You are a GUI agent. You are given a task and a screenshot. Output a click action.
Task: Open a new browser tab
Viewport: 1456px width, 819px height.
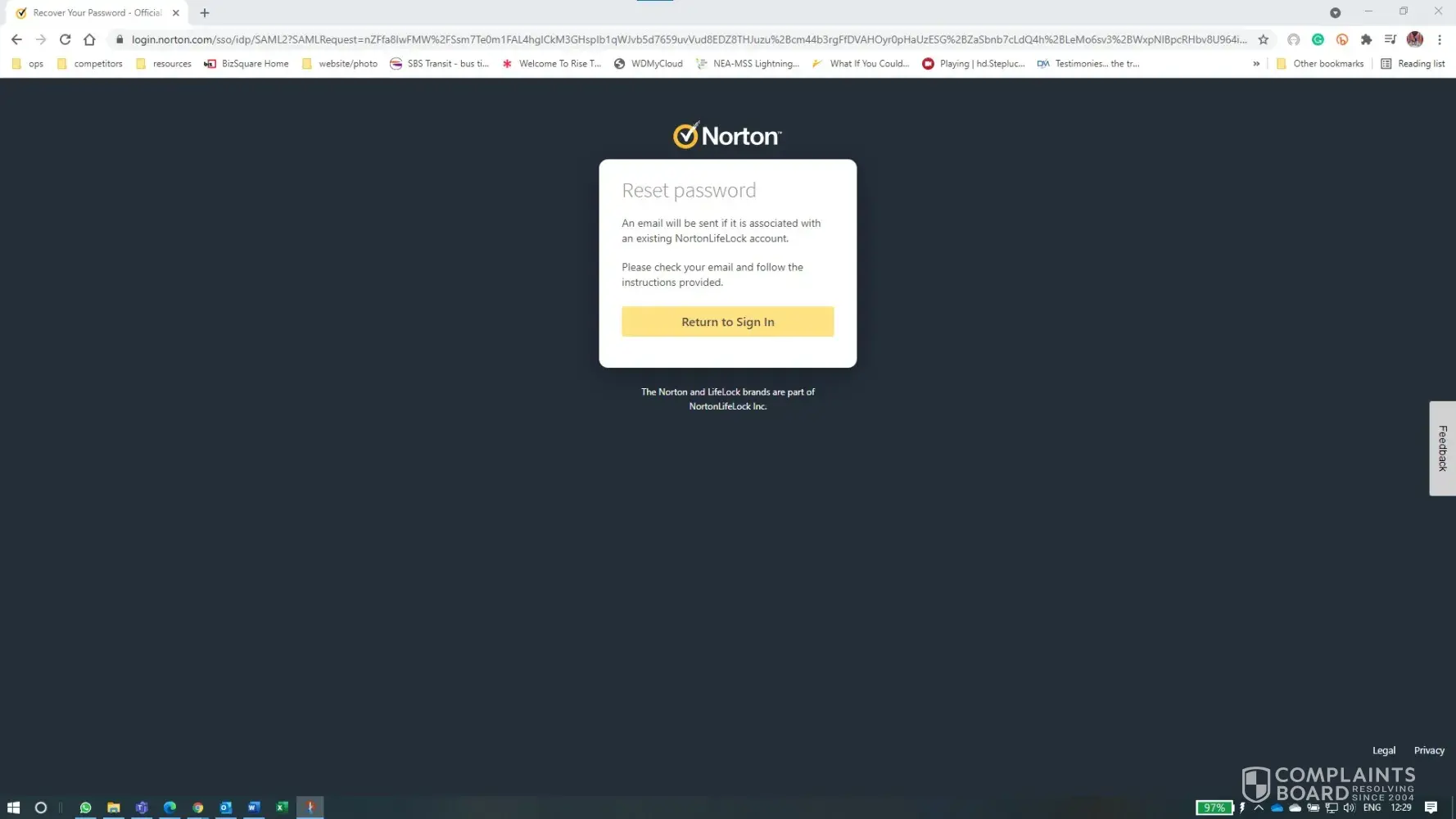(x=205, y=12)
